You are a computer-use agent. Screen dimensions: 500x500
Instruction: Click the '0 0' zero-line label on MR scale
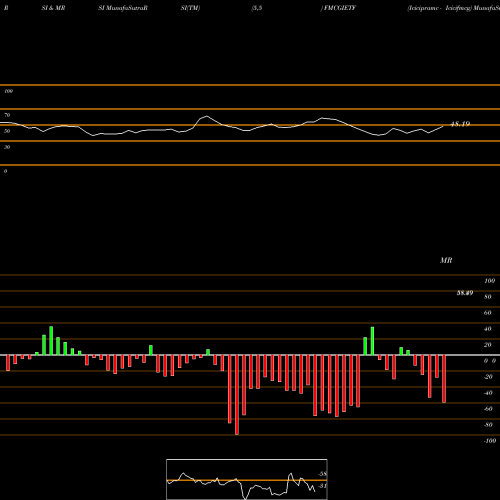[x=490, y=361]
